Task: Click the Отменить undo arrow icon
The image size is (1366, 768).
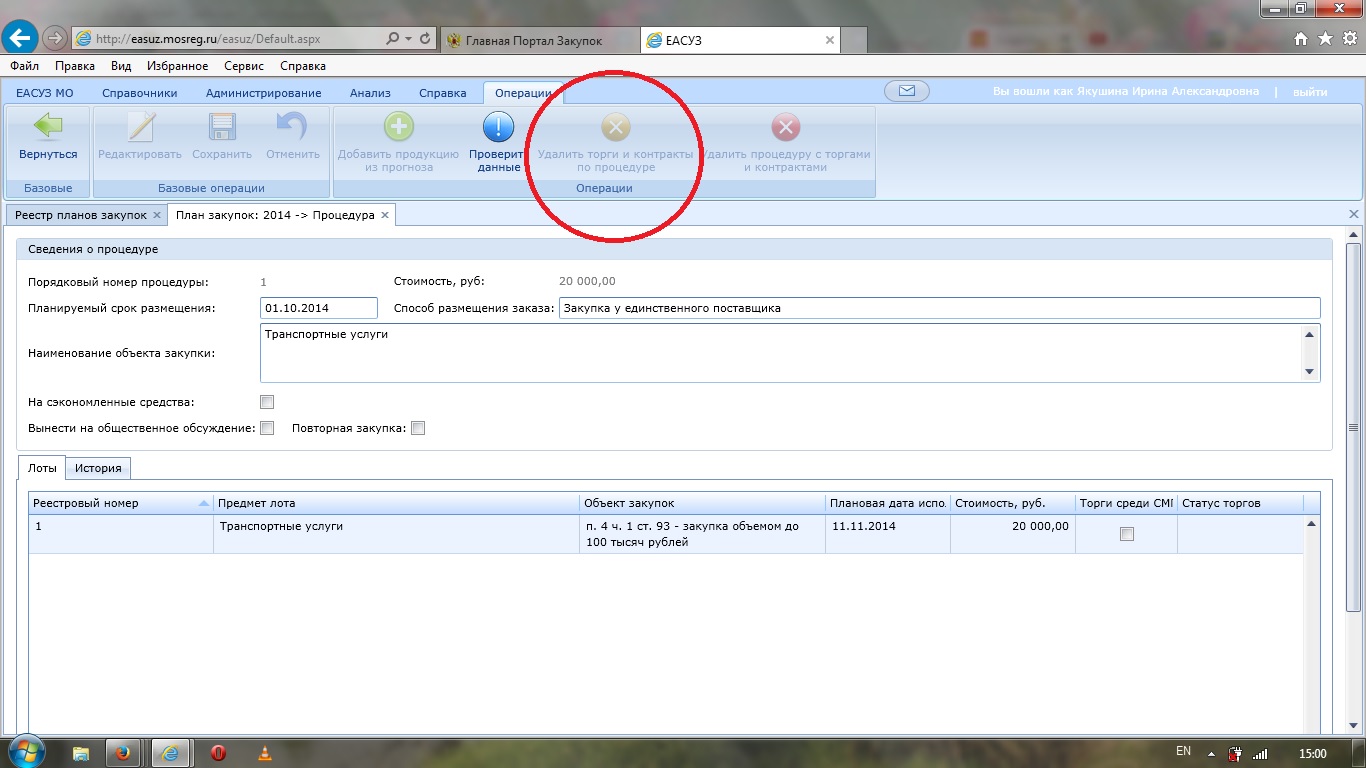Action: [292, 127]
